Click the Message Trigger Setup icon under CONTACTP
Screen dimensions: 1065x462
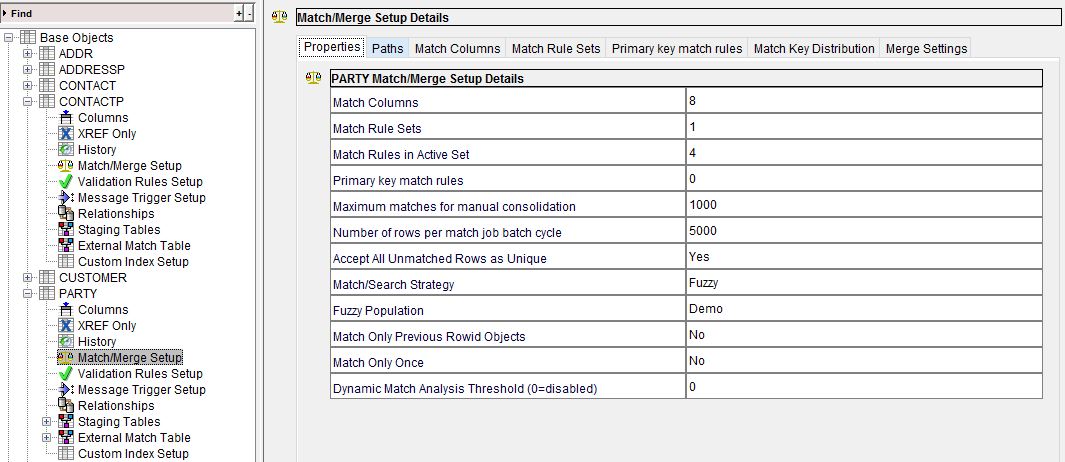66,198
